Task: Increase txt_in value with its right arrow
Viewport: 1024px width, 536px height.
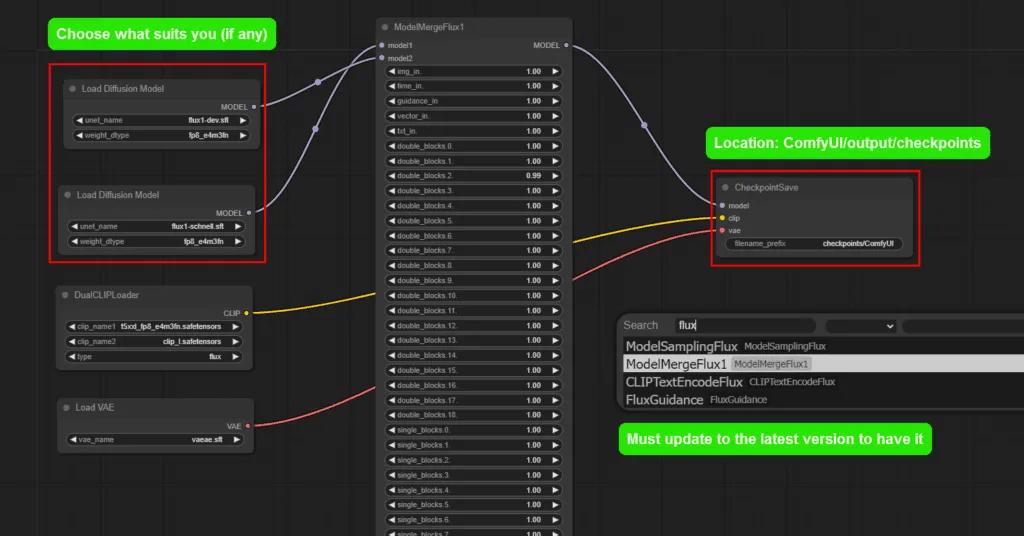Action: 555,131
